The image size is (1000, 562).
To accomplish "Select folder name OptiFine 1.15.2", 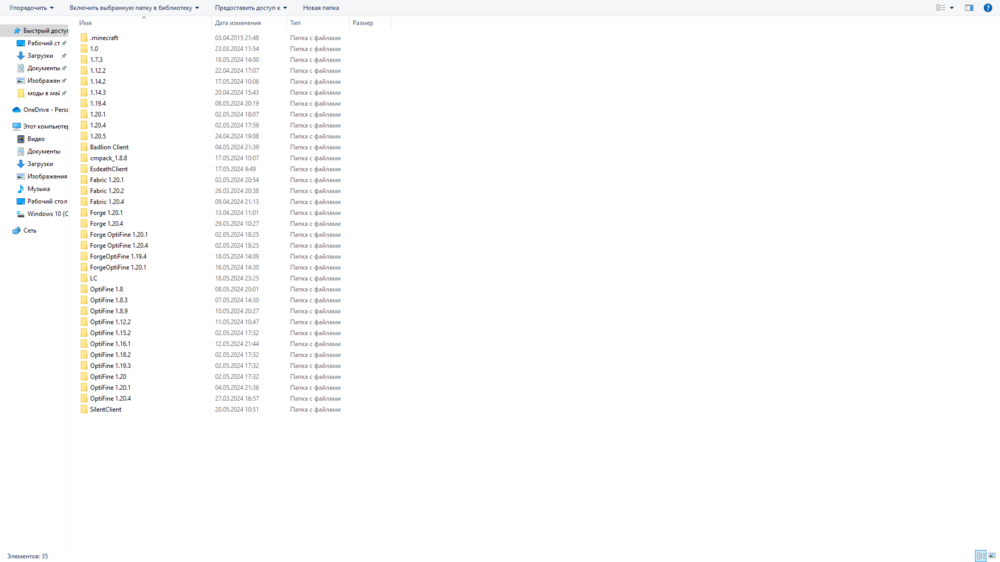I will [110, 333].
